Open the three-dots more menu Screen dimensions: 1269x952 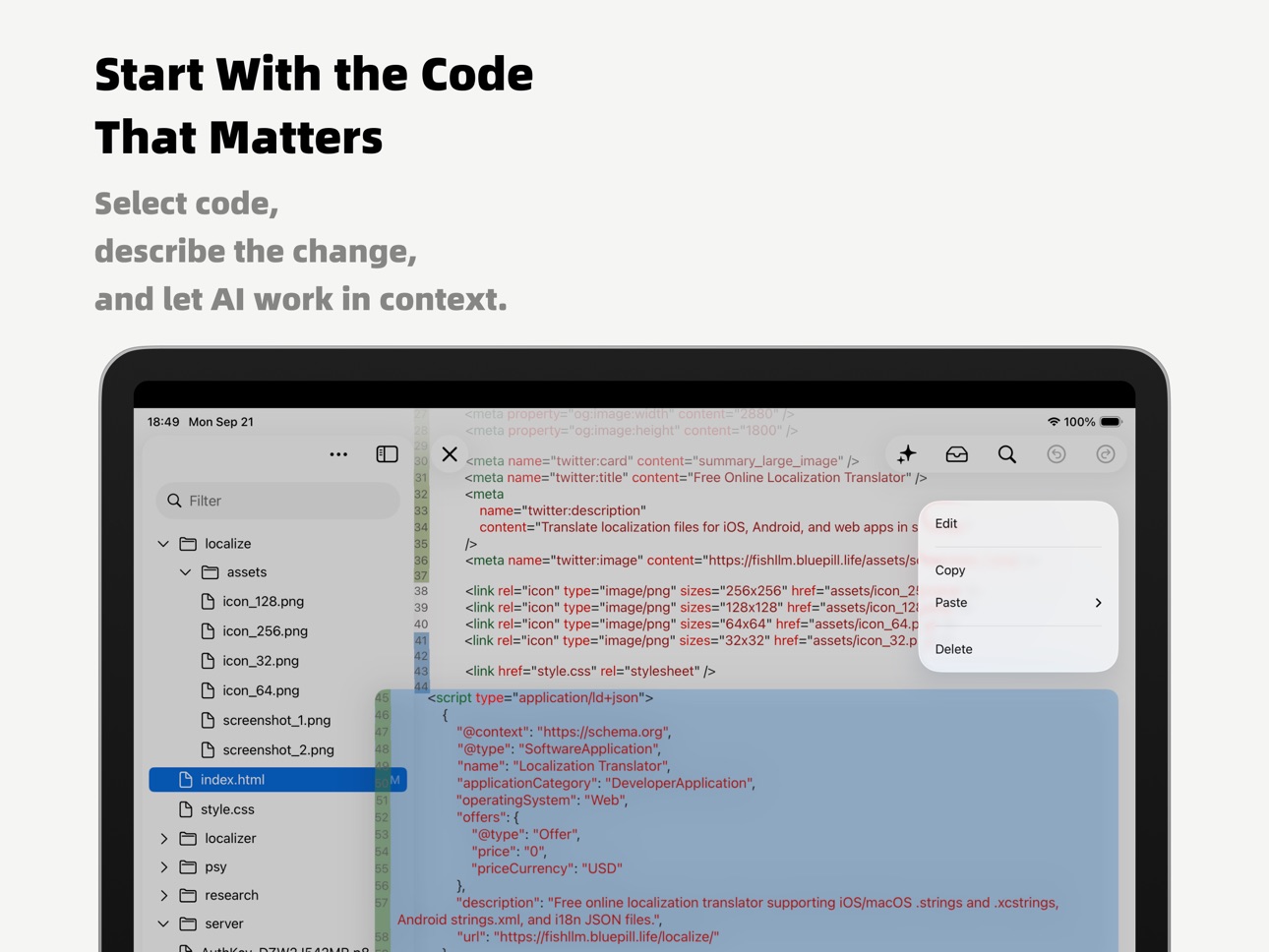(x=338, y=454)
